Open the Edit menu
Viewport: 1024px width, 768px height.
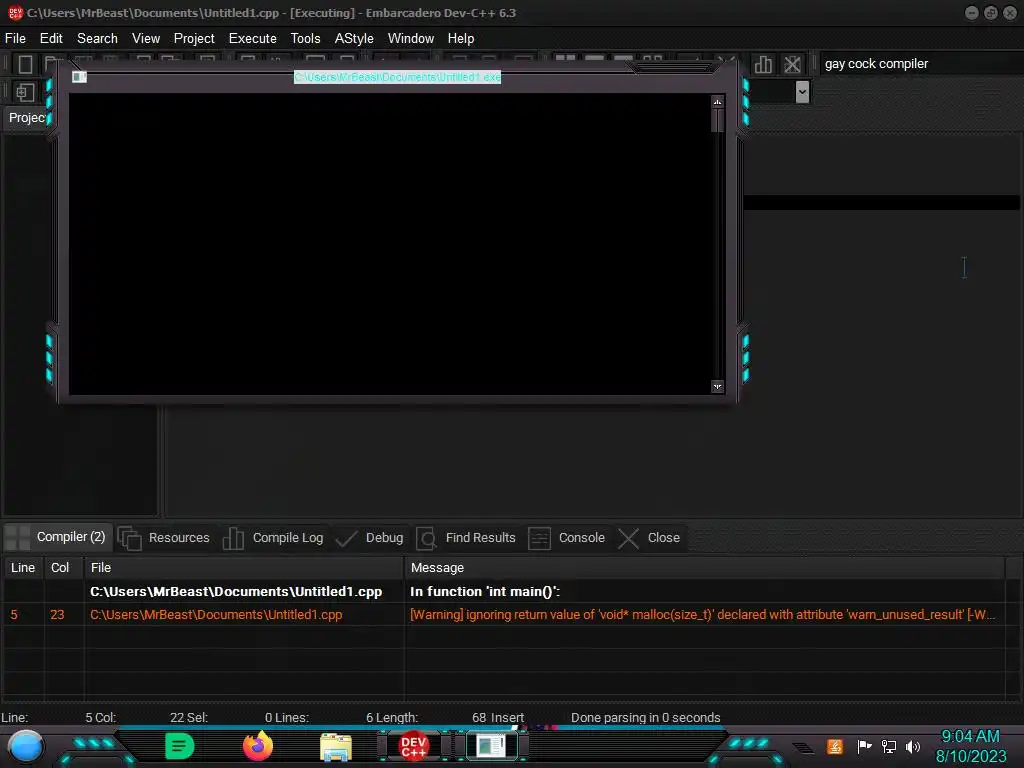pos(51,39)
